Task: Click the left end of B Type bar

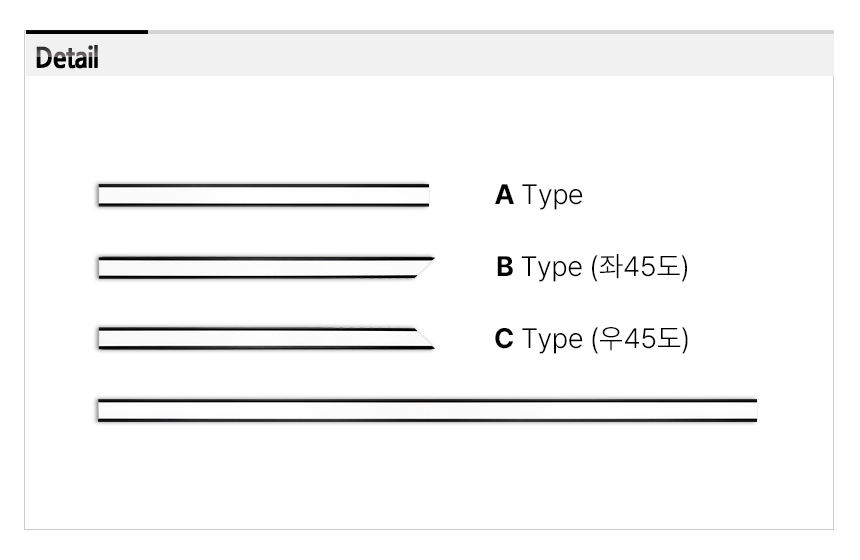Action: (x=101, y=267)
